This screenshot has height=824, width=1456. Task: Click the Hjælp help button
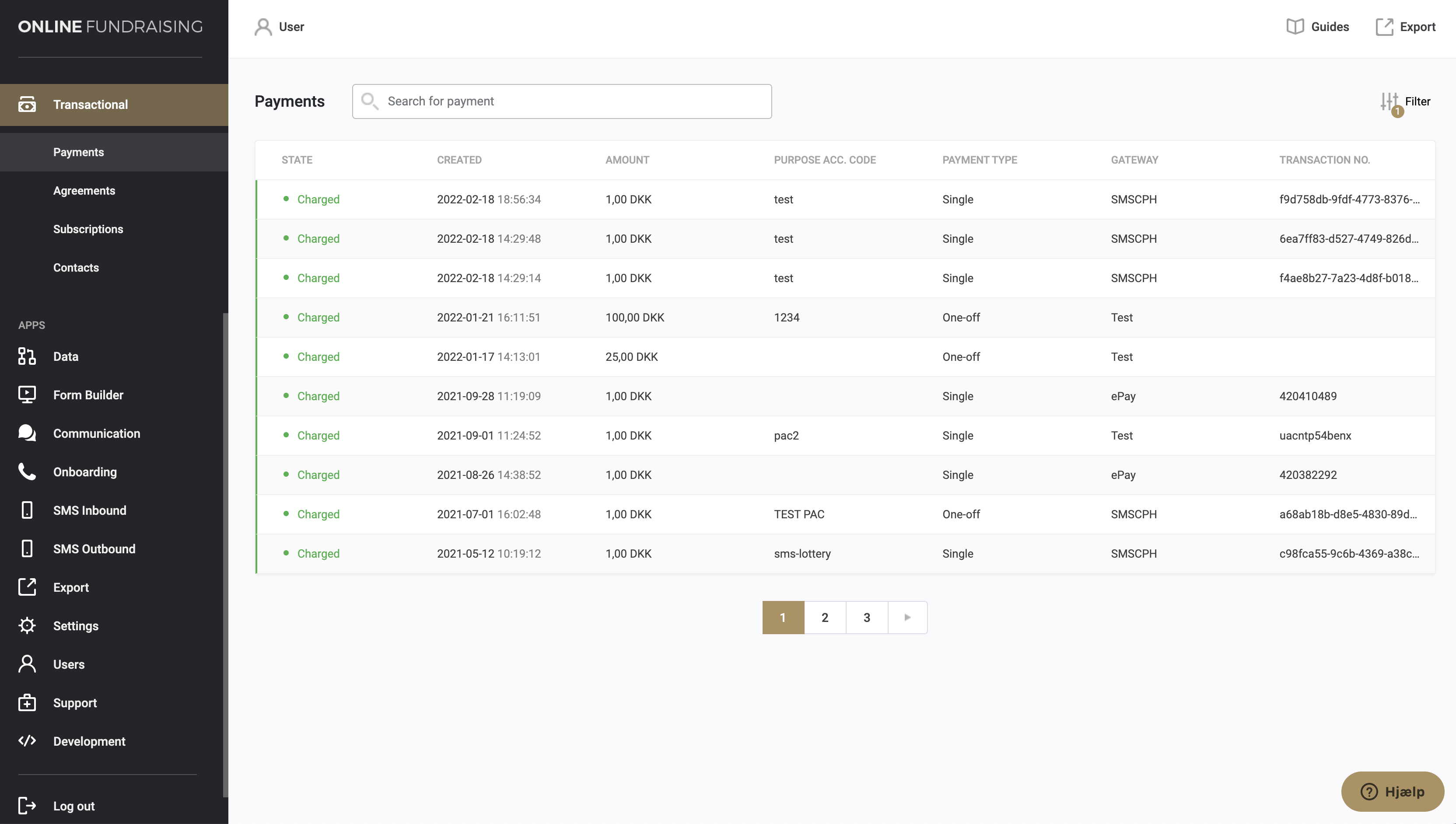pyautogui.click(x=1393, y=792)
